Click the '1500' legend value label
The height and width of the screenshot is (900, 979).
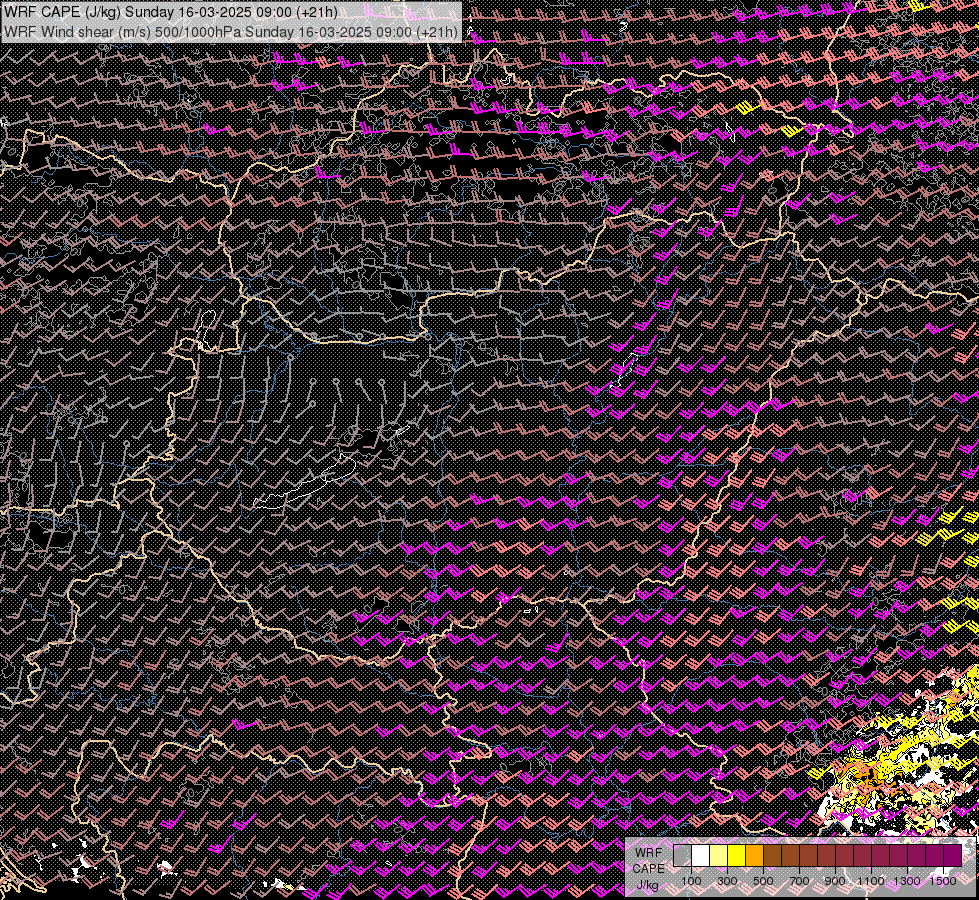point(943,881)
